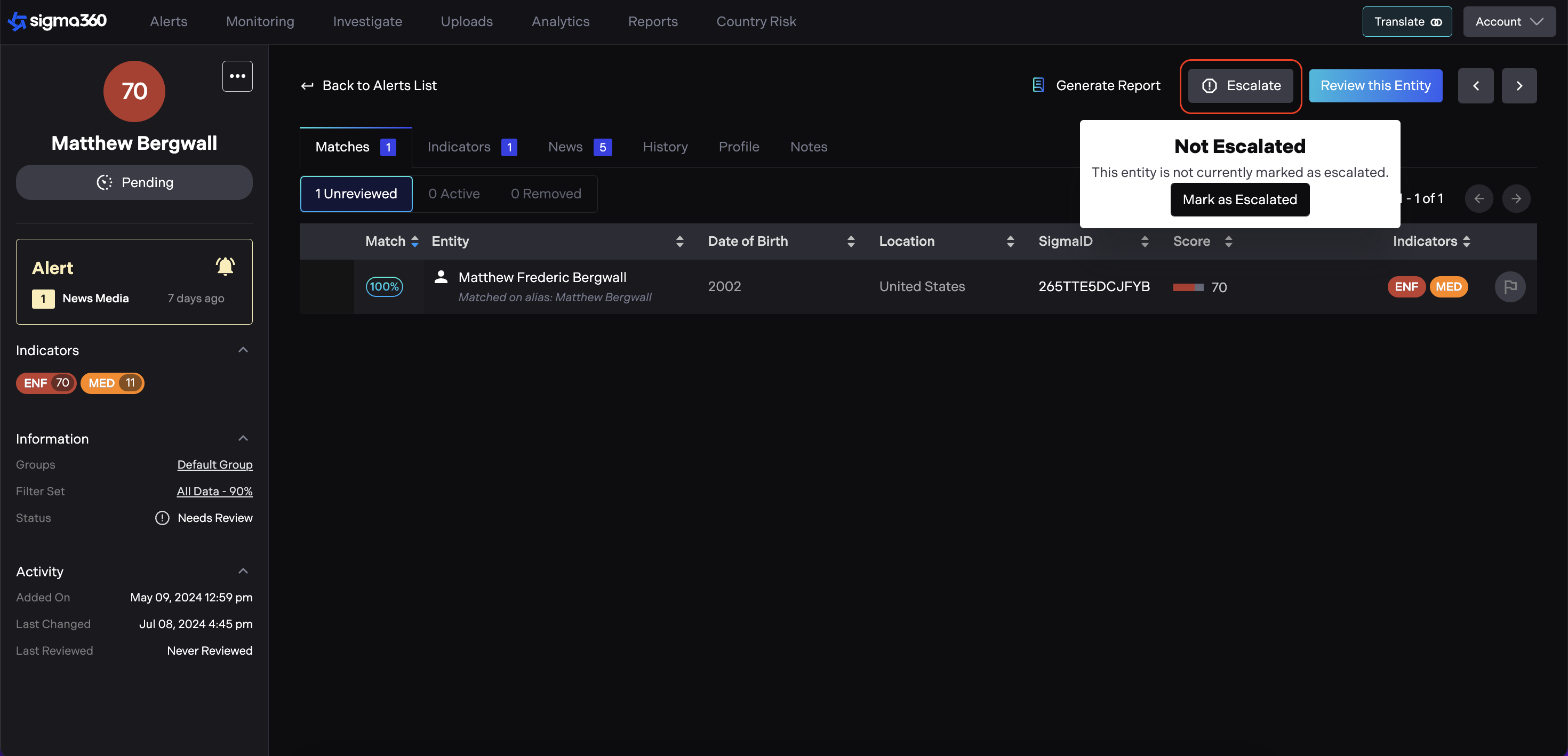Collapse the Indicators section
This screenshot has width=1568, height=756.
(243, 350)
